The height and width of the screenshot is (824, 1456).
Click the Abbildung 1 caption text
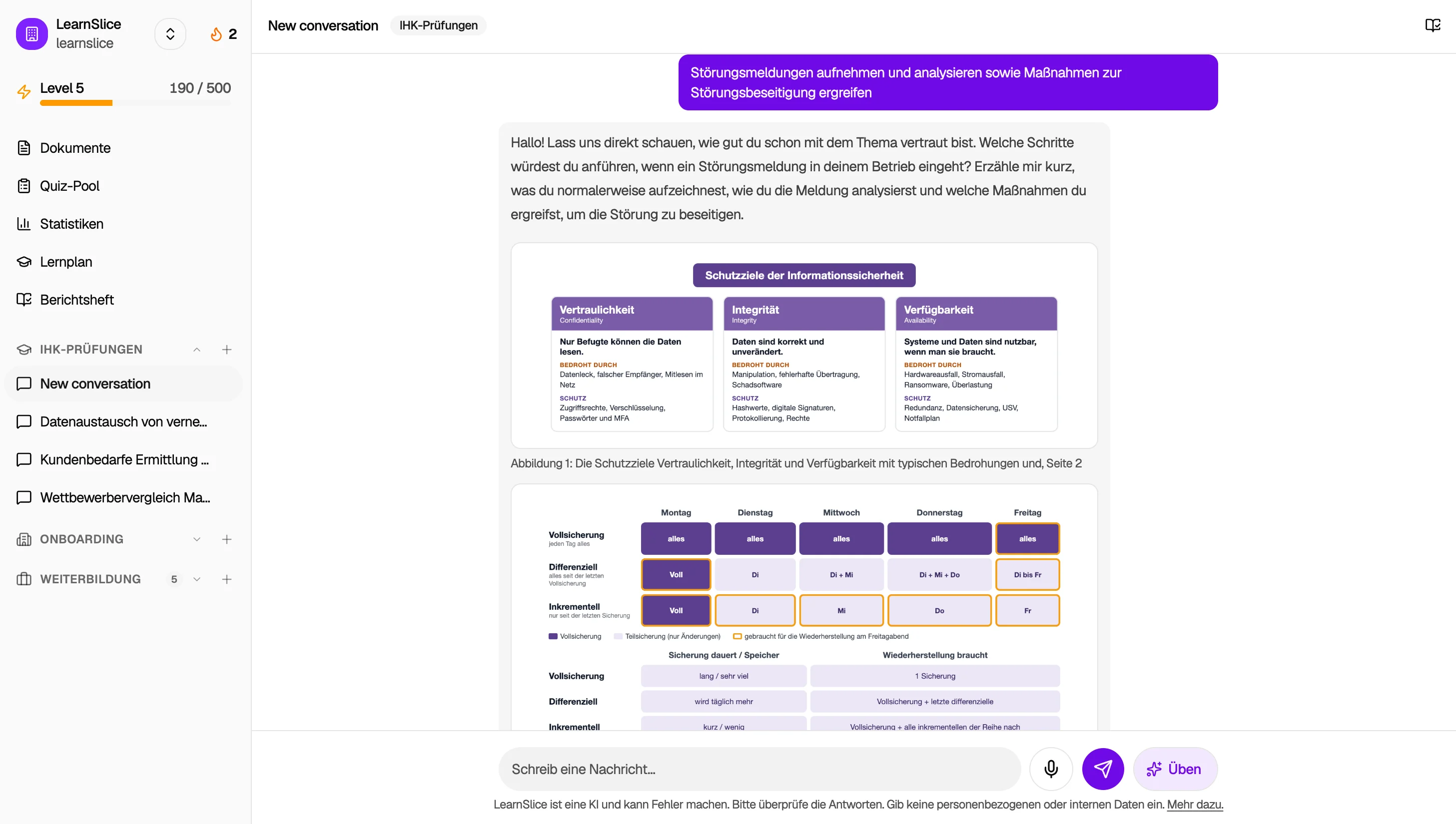796,463
